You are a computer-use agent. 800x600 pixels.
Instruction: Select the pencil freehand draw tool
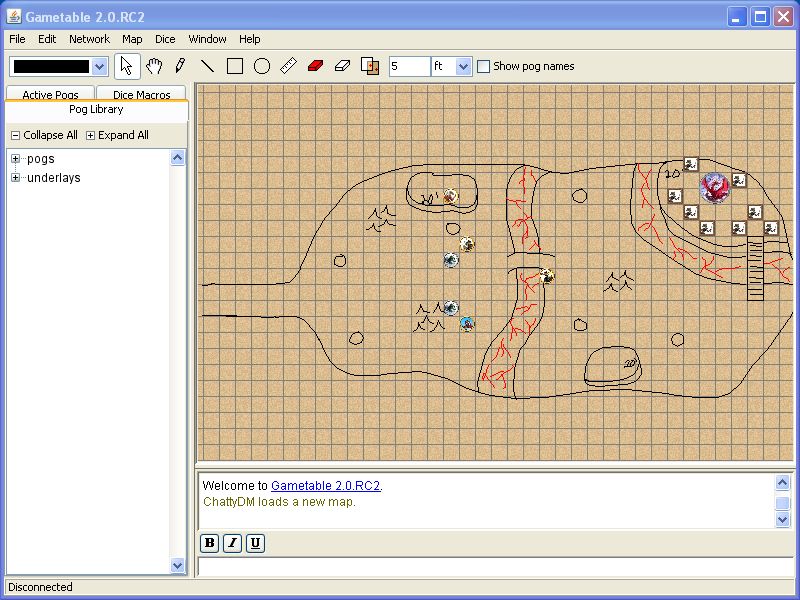pos(180,66)
